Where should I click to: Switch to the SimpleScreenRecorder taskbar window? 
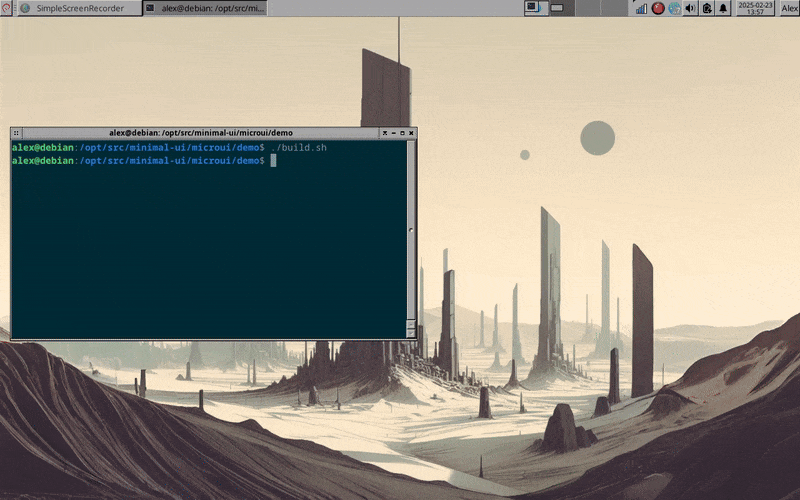click(x=80, y=8)
